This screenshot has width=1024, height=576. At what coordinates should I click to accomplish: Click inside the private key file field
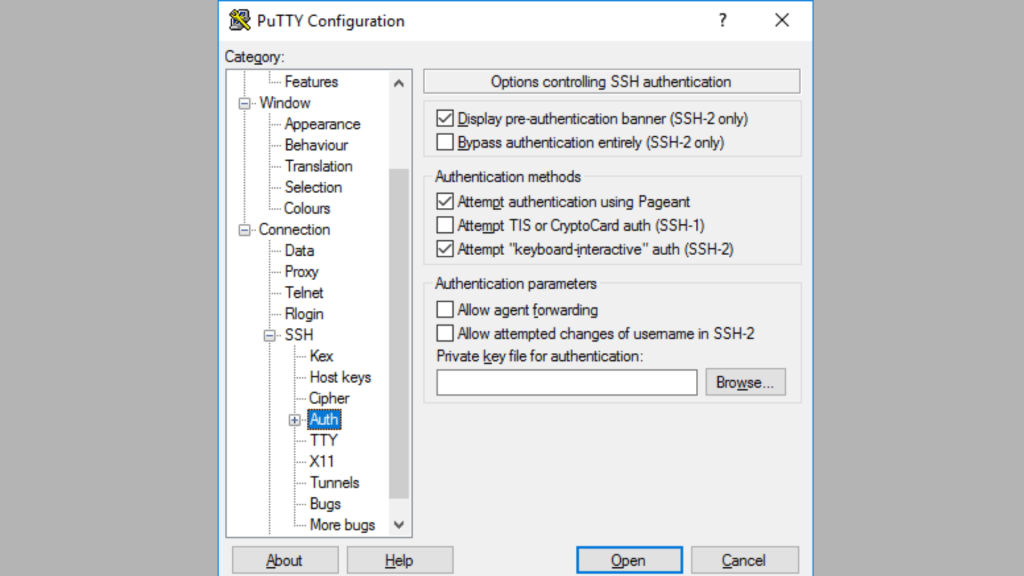click(566, 382)
